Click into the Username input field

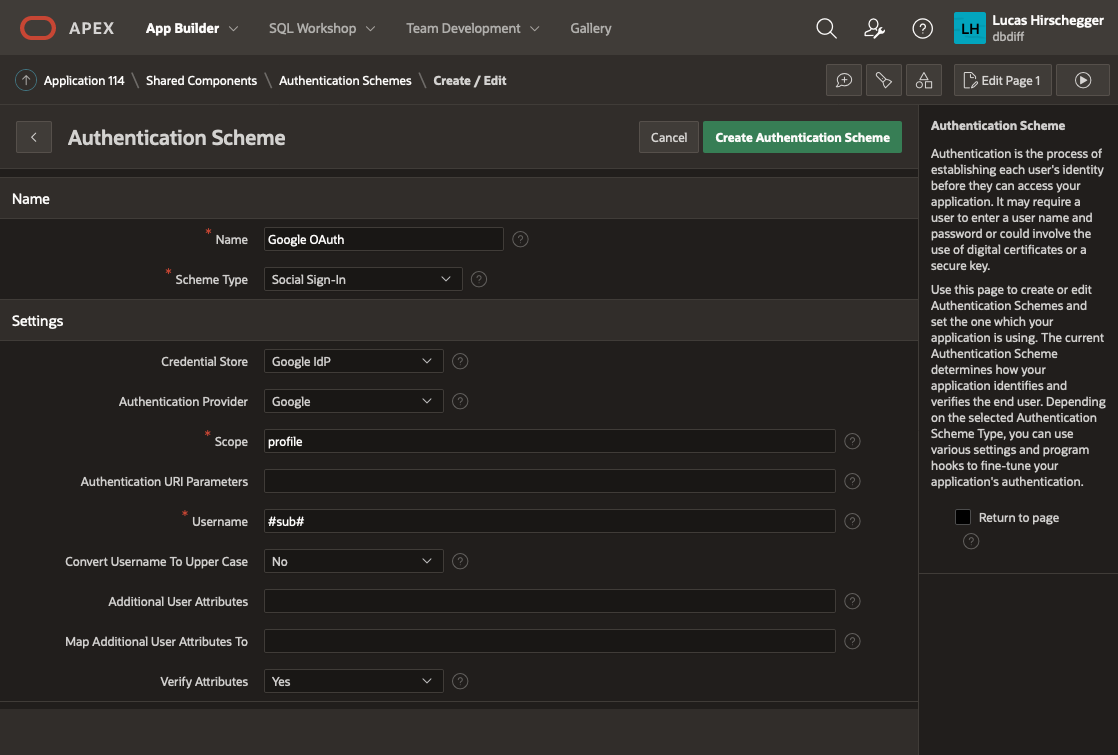tap(549, 521)
